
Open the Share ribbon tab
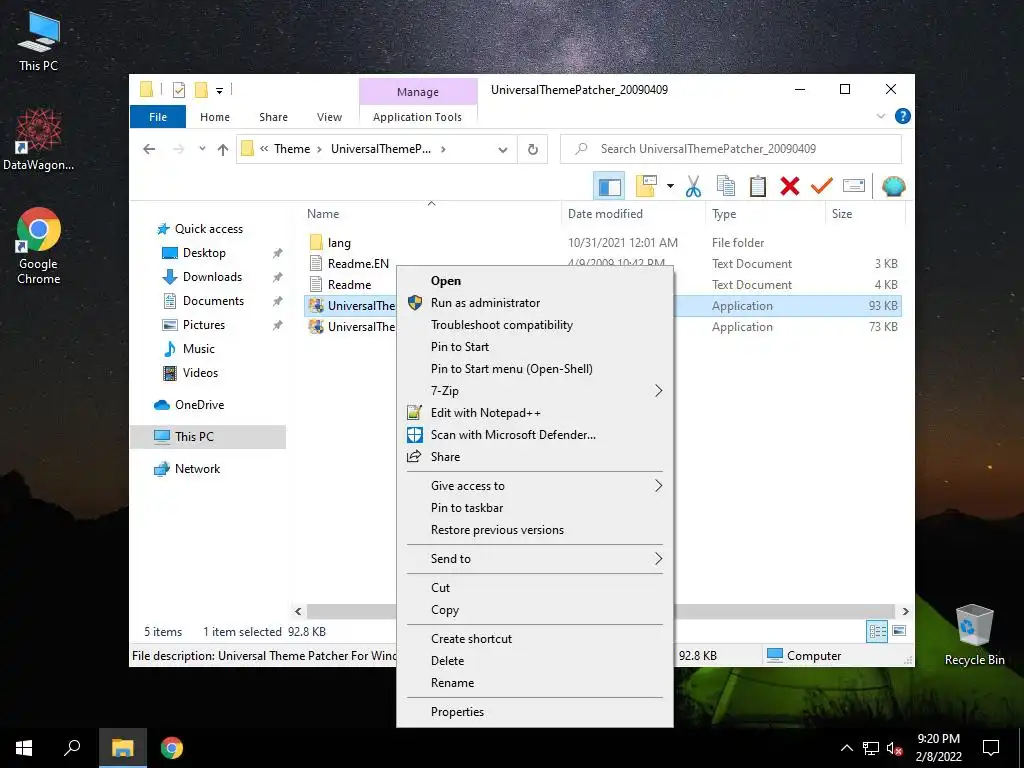pyautogui.click(x=273, y=117)
